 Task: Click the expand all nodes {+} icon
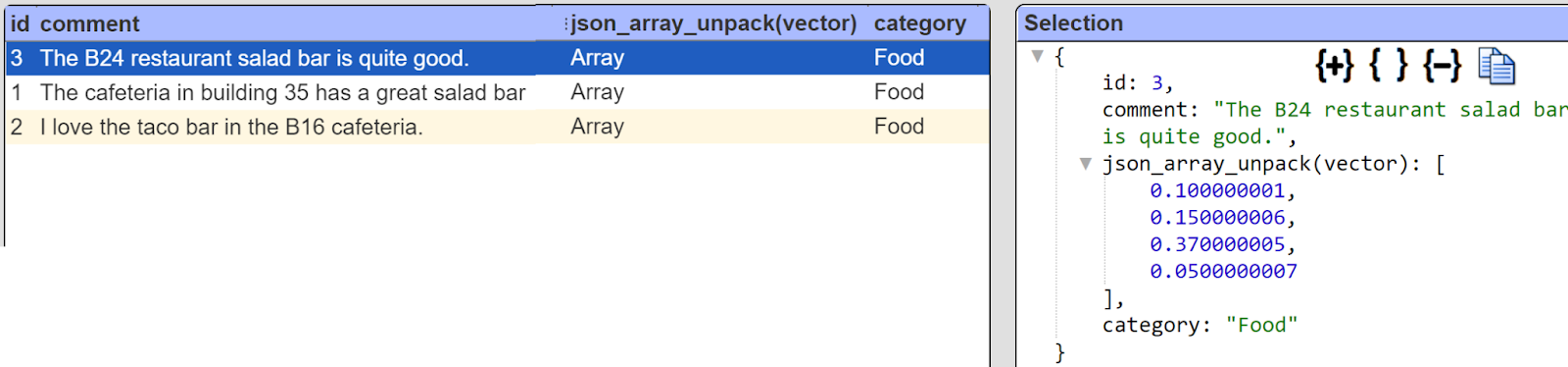1334,66
